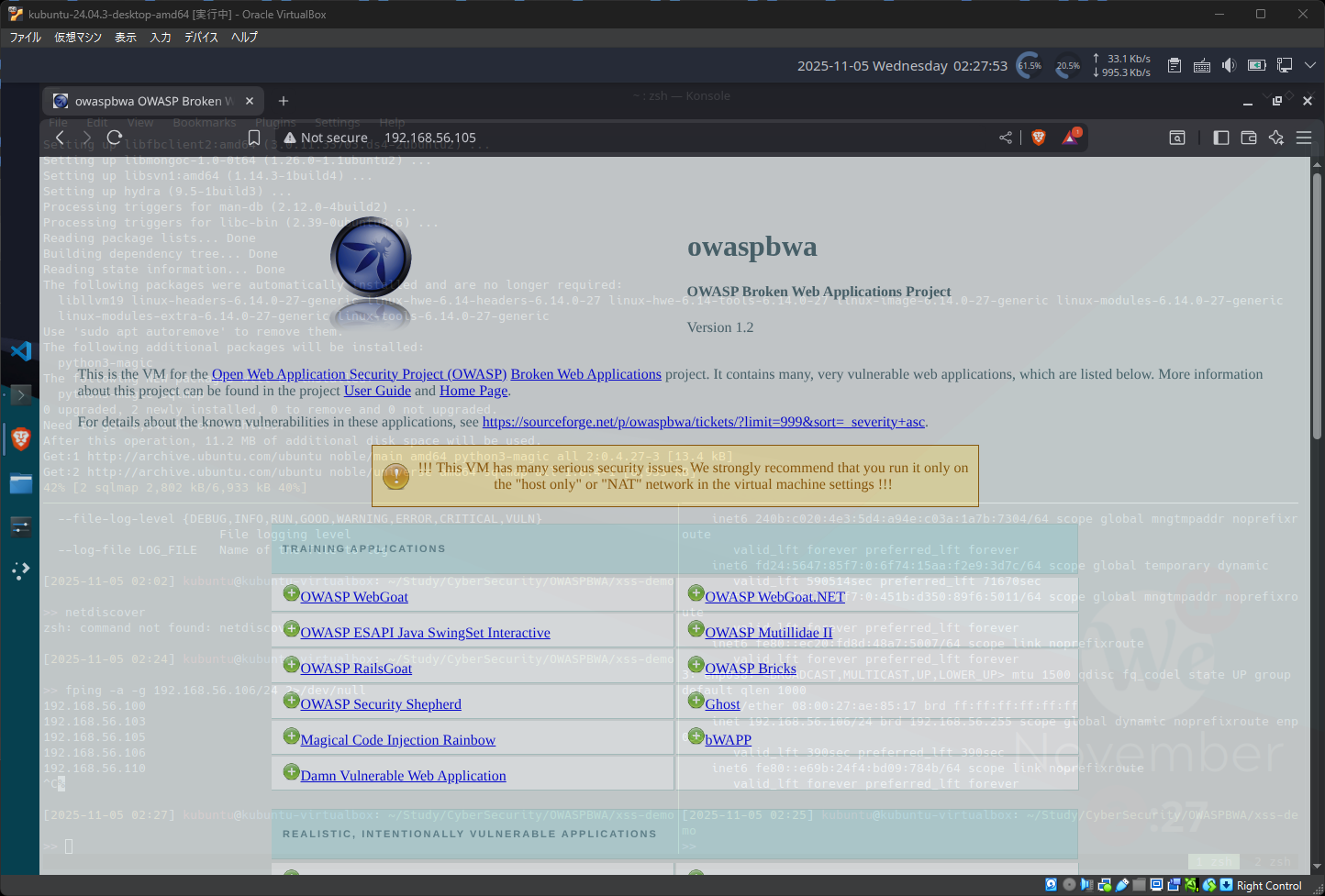Open VirtualBox デバイス menu
The height and width of the screenshot is (896, 1325).
201,38
